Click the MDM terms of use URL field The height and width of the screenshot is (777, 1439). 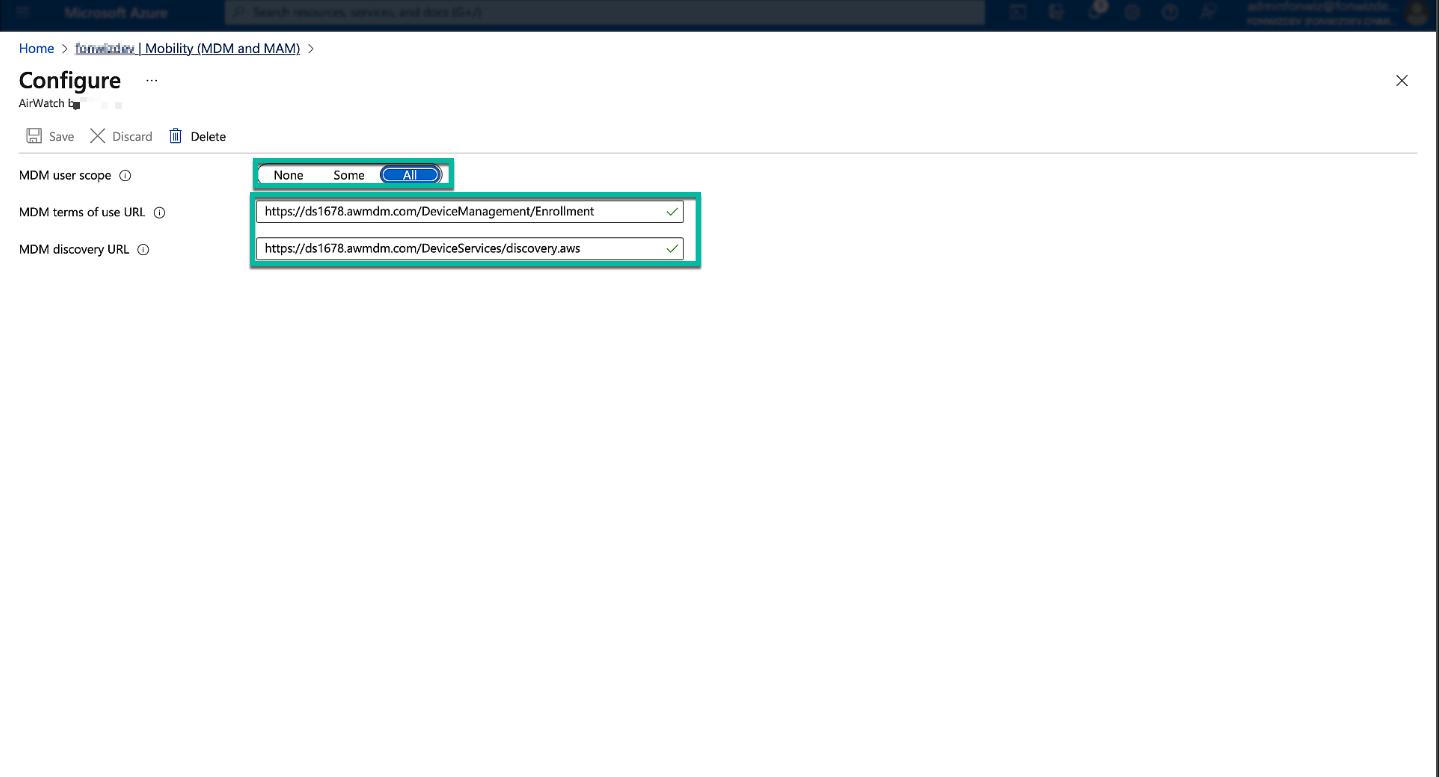[460, 212]
